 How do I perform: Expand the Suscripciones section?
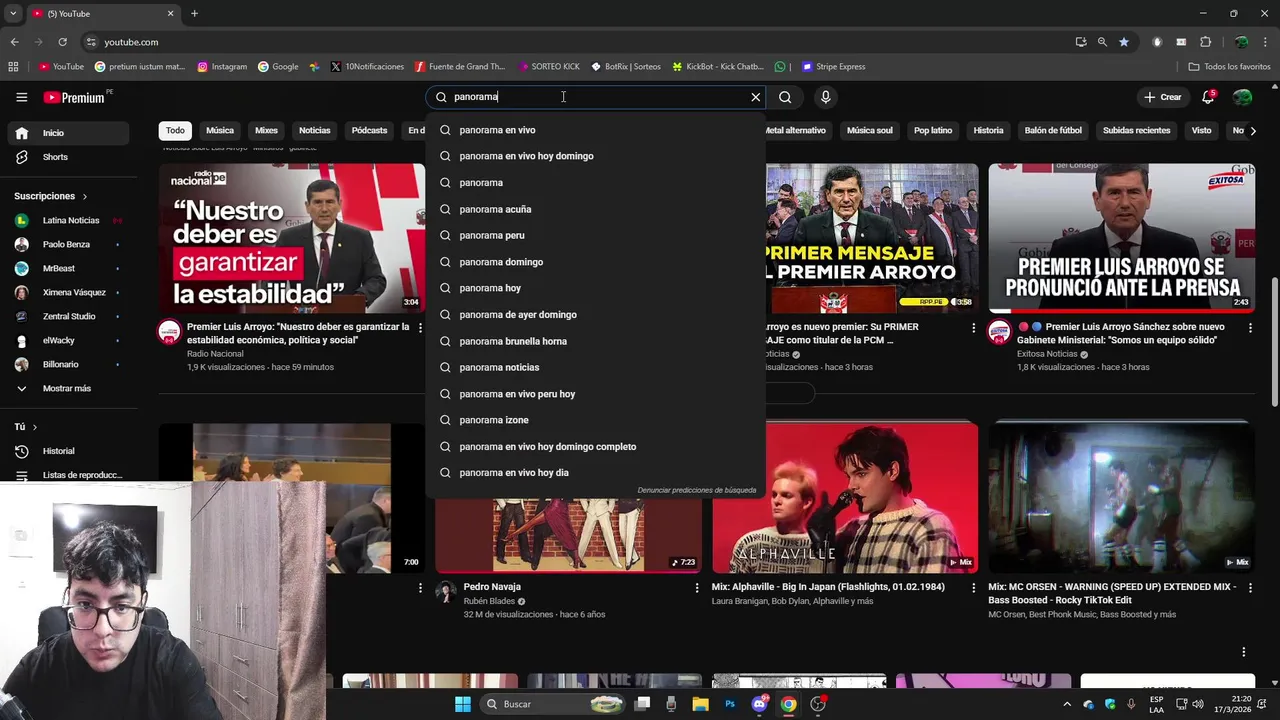[51, 196]
